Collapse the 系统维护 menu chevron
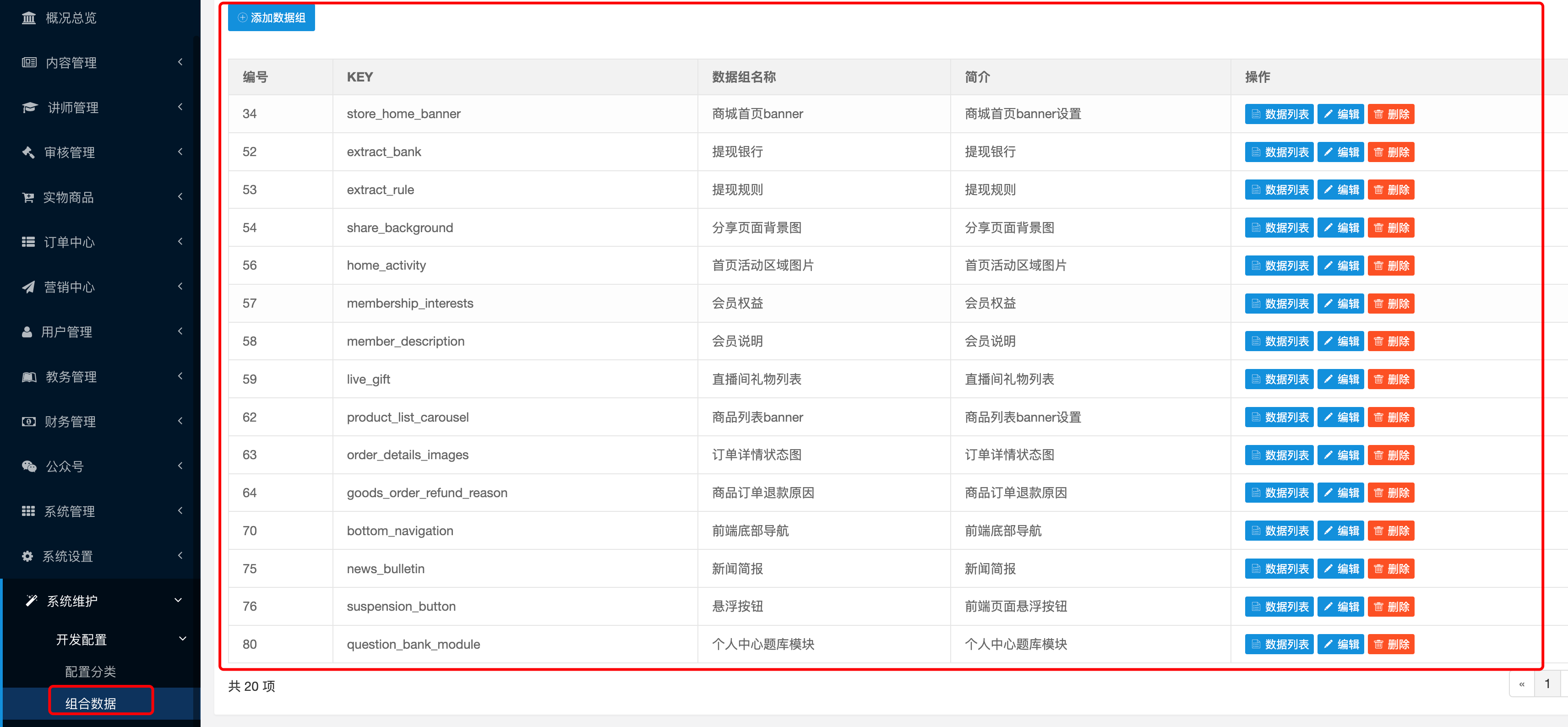Screen dimensions: 1568x727 click(178, 601)
